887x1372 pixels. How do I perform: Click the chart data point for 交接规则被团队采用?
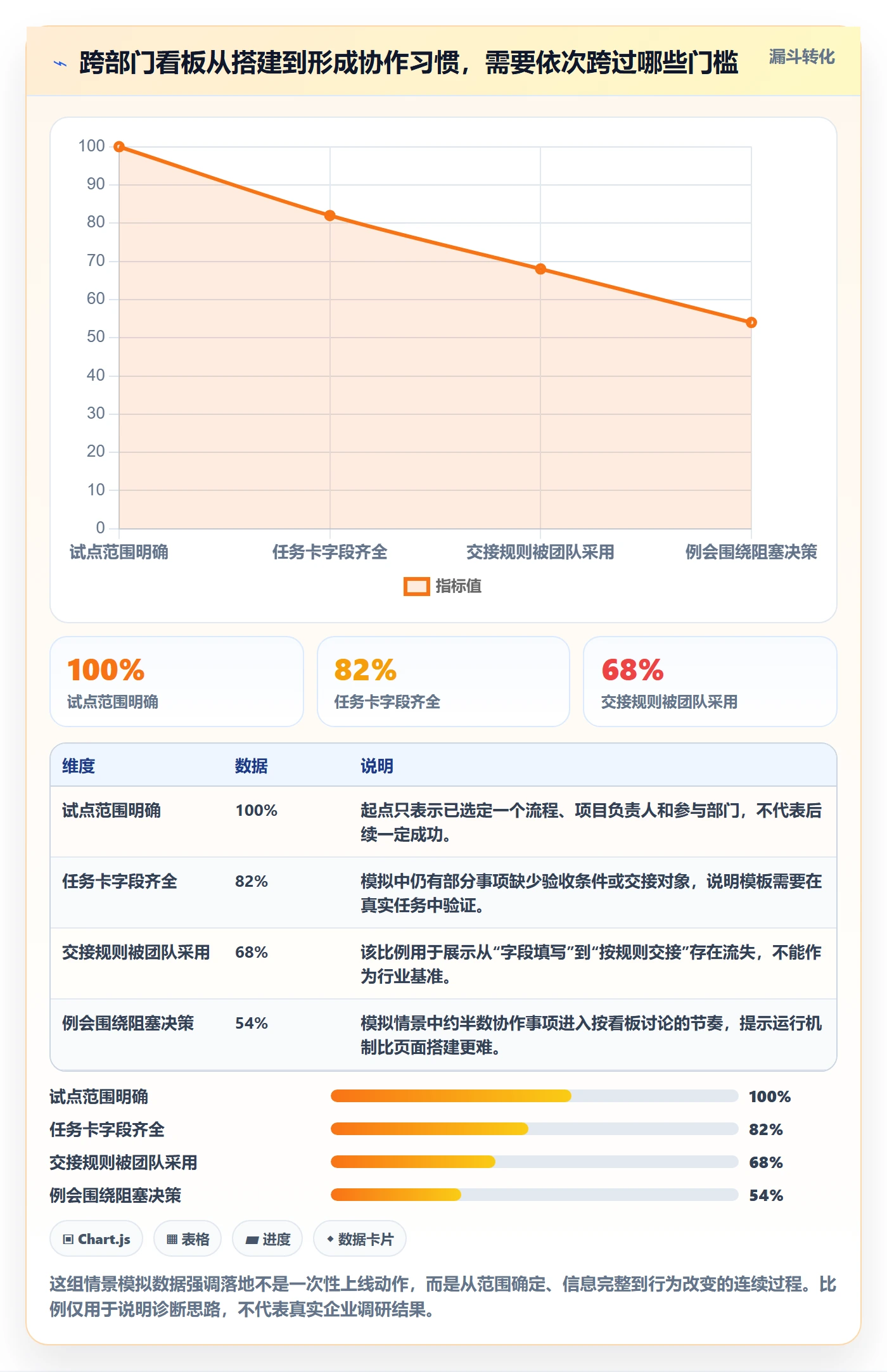pos(540,269)
